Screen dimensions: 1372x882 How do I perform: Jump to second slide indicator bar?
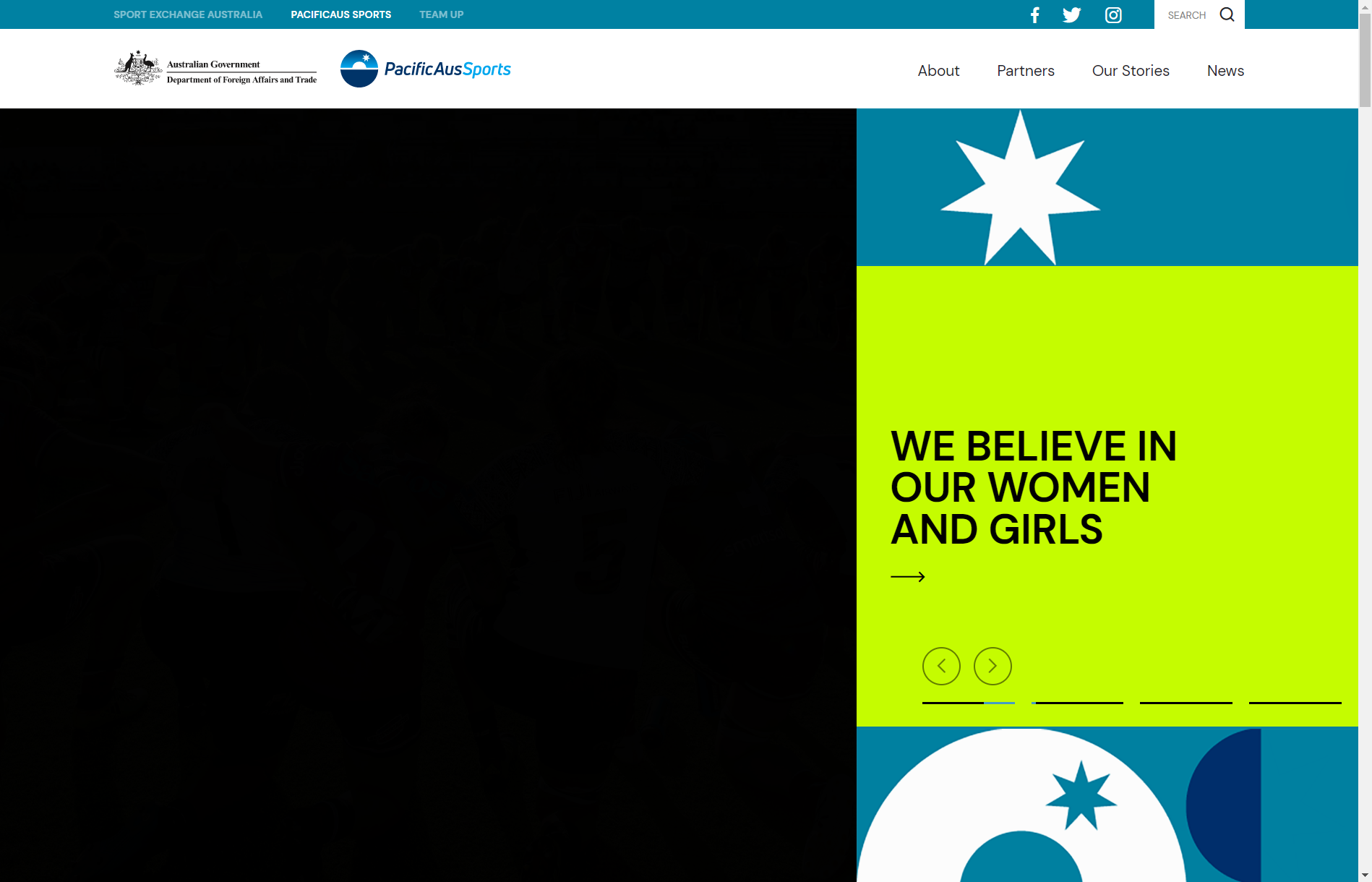point(1077,702)
